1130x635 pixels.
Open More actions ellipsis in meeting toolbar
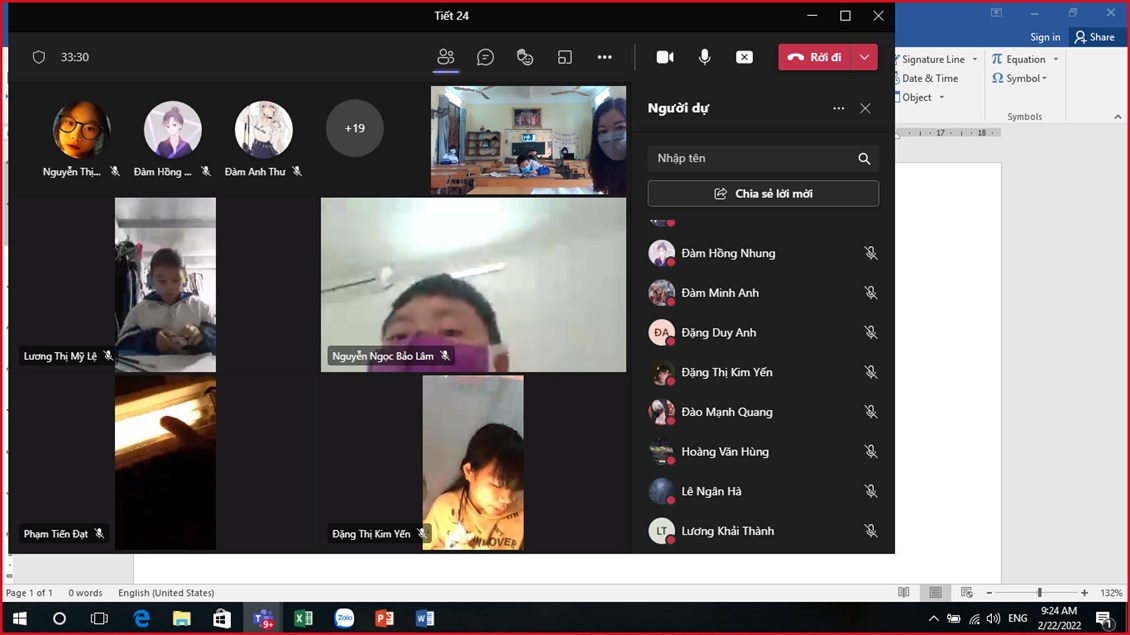pos(605,58)
